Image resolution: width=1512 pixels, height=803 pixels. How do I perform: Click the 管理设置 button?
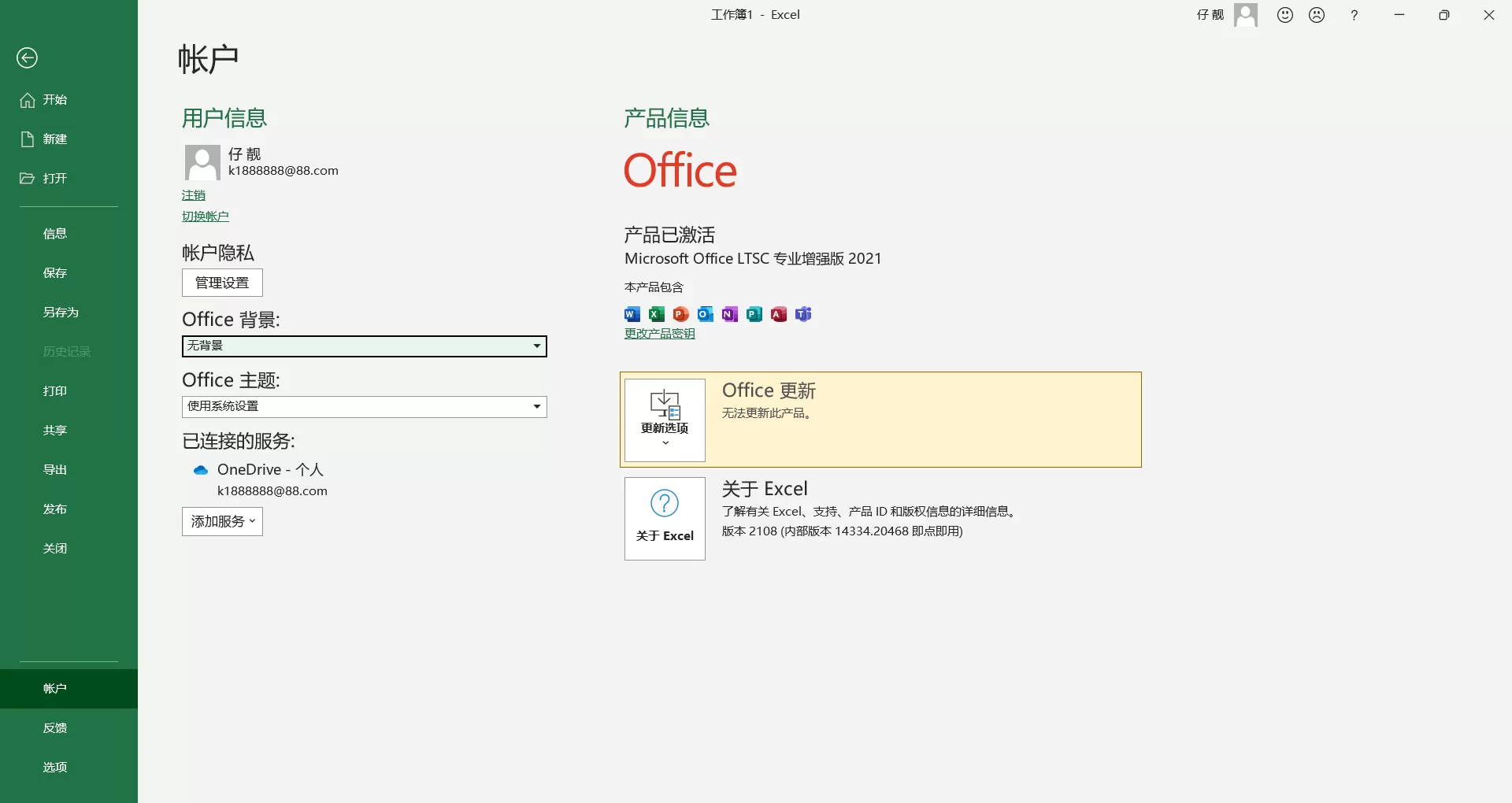click(x=221, y=283)
